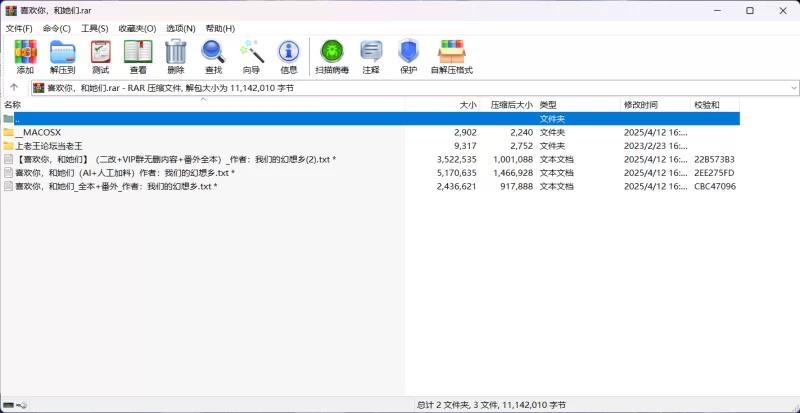
Task: Click the 解压到 (Extract To) icon
Action: click(x=63, y=57)
